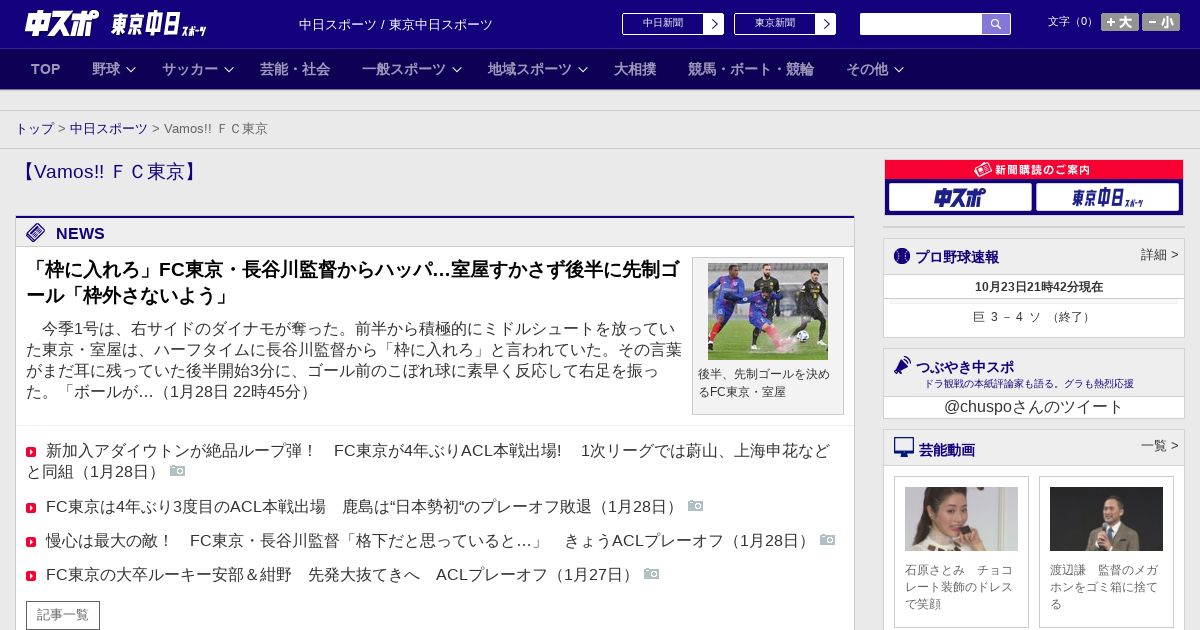Image resolution: width=1200 pixels, height=630 pixels.
Task: Expand 一般スポーツ dropdown chevron
Action: tap(457, 69)
